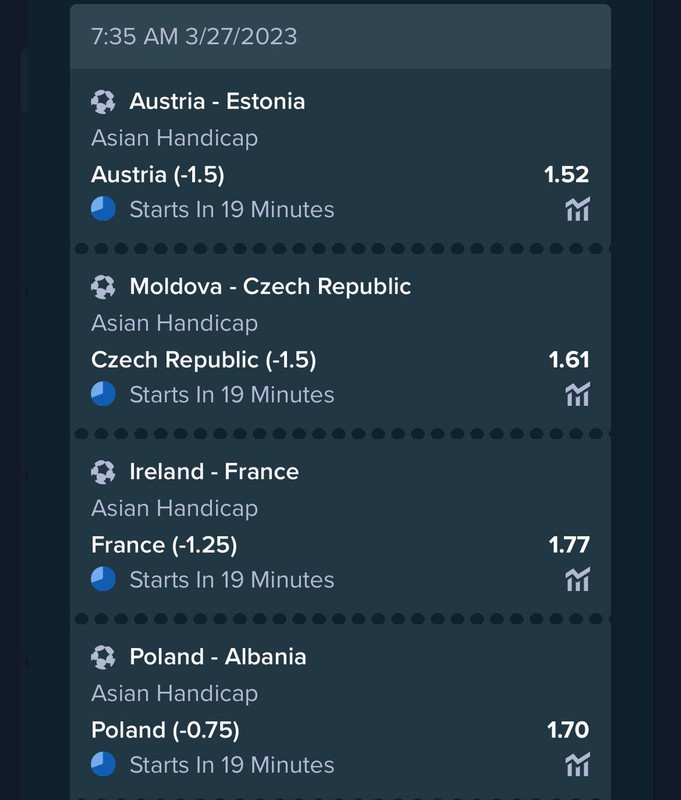Click the blue timer icon under Czech Republic (-1.5)
The width and height of the screenshot is (681, 800).
click(x=103, y=394)
